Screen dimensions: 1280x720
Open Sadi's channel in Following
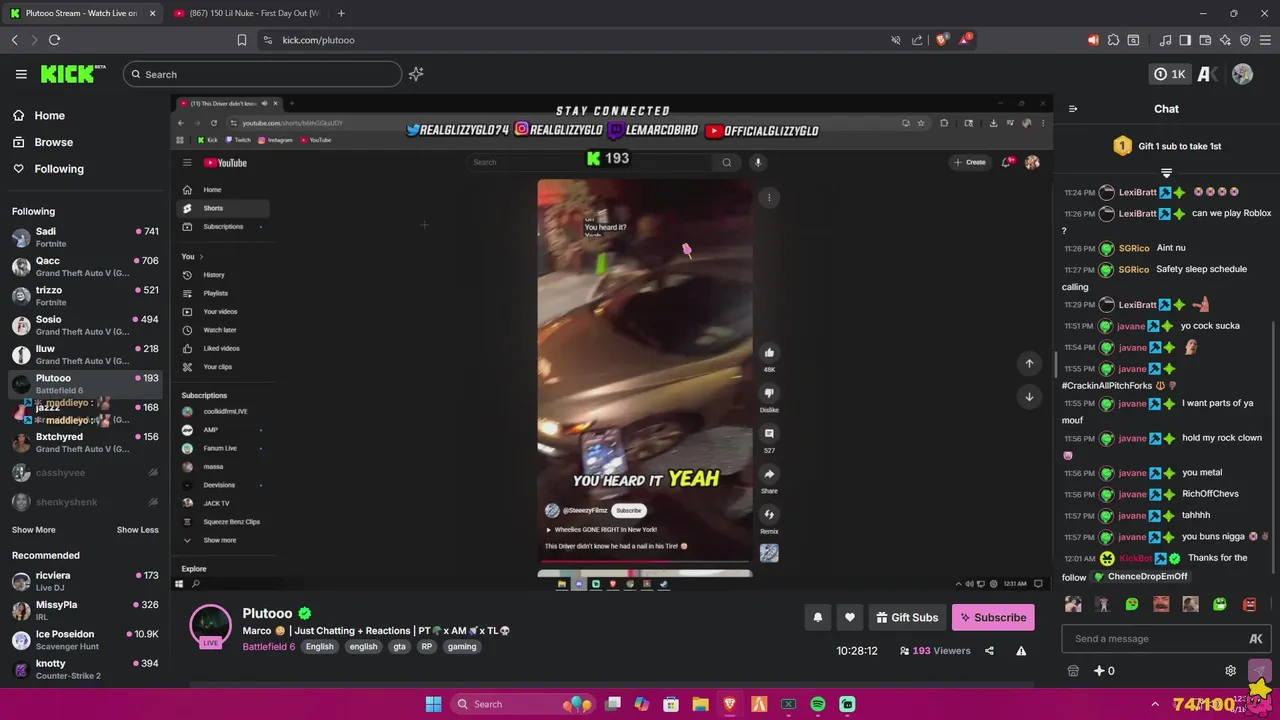pos(85,237)
